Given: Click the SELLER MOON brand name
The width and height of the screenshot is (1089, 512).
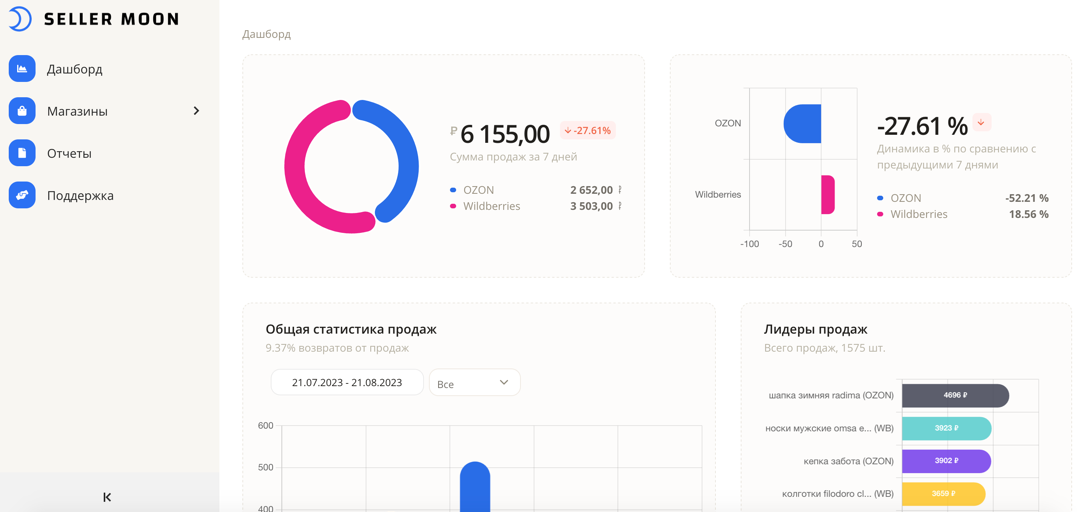Looking at the screenshot, I should pyautogui.click(x=111, y=19).
